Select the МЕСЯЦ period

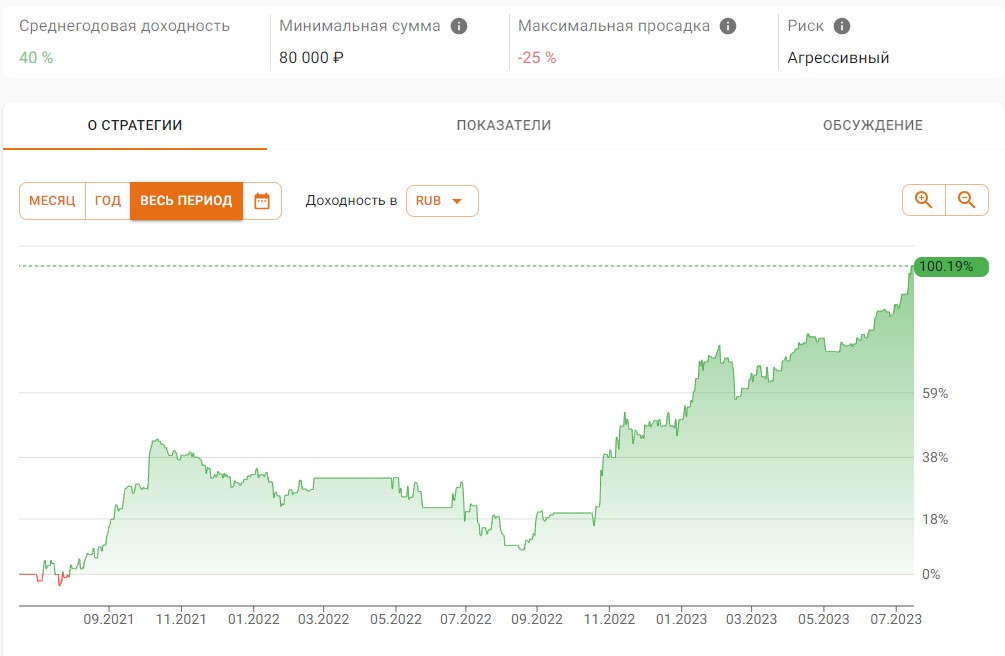pos(53,201)
